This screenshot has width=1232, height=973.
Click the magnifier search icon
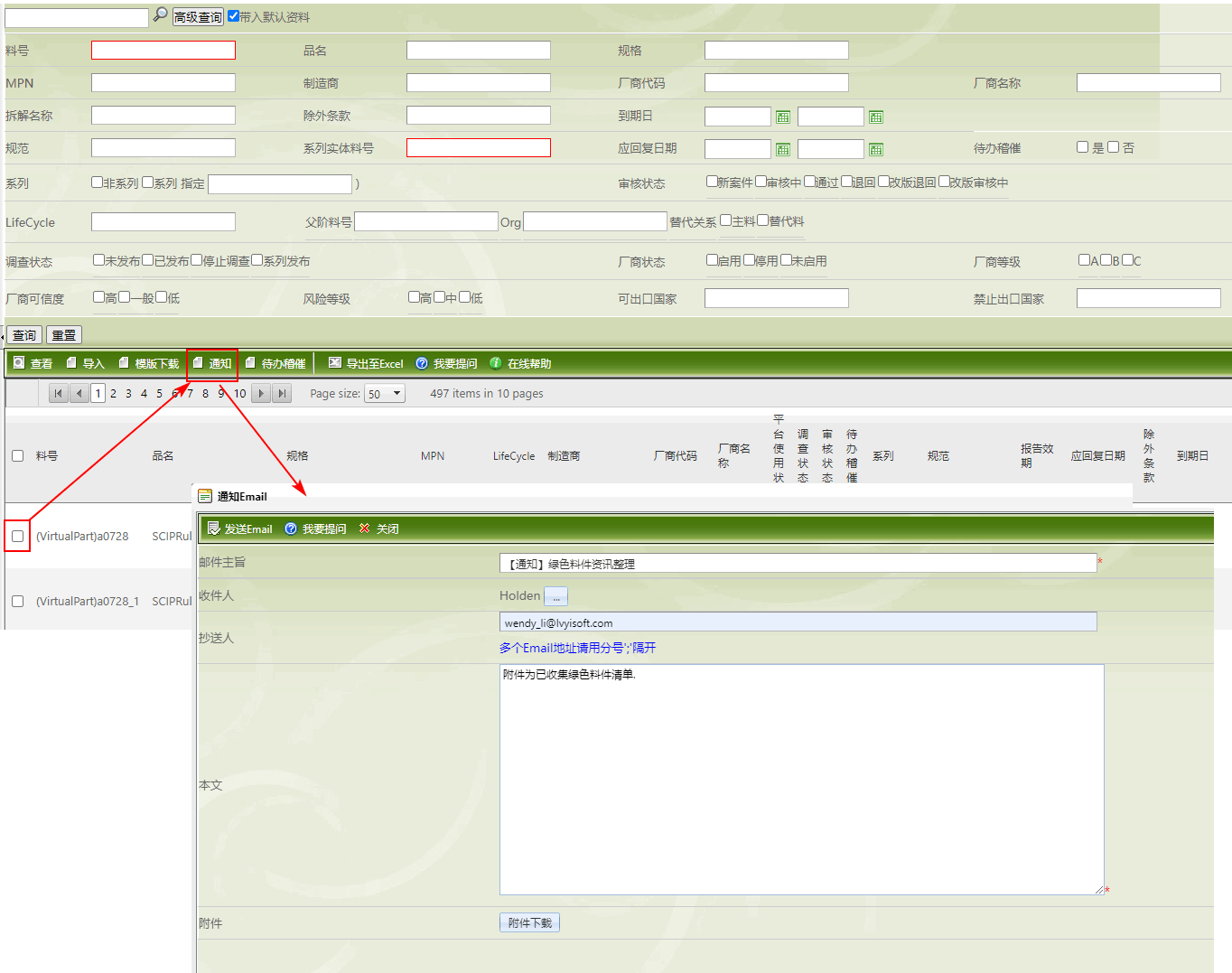[x=160, y=14]
